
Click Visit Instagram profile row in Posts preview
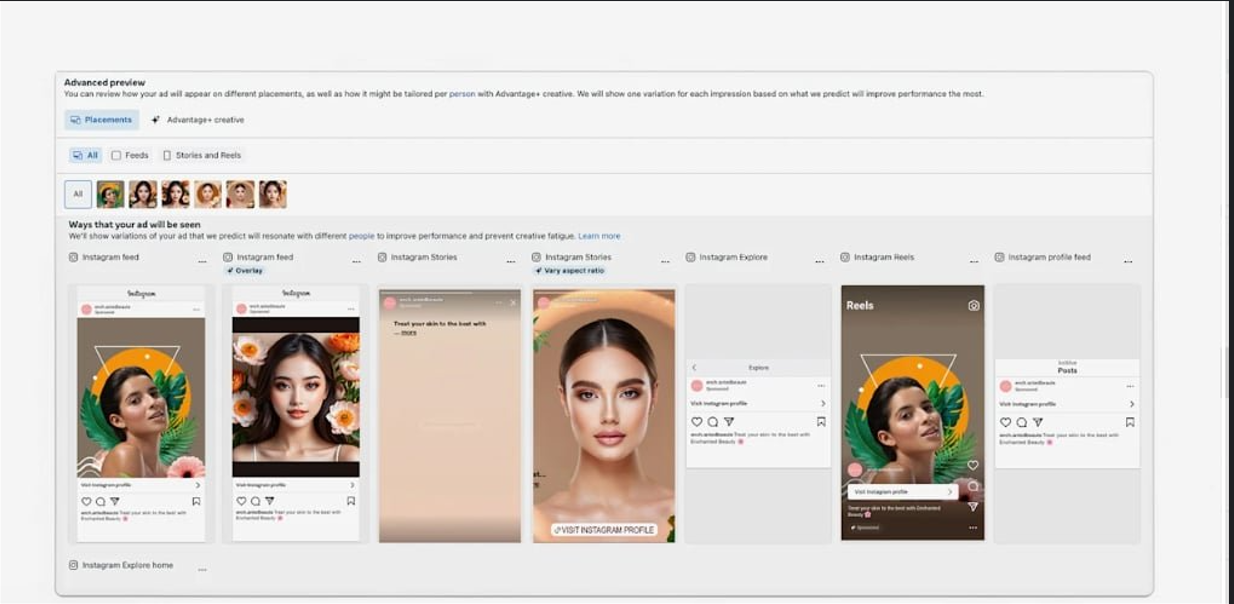coord(1067,404)
